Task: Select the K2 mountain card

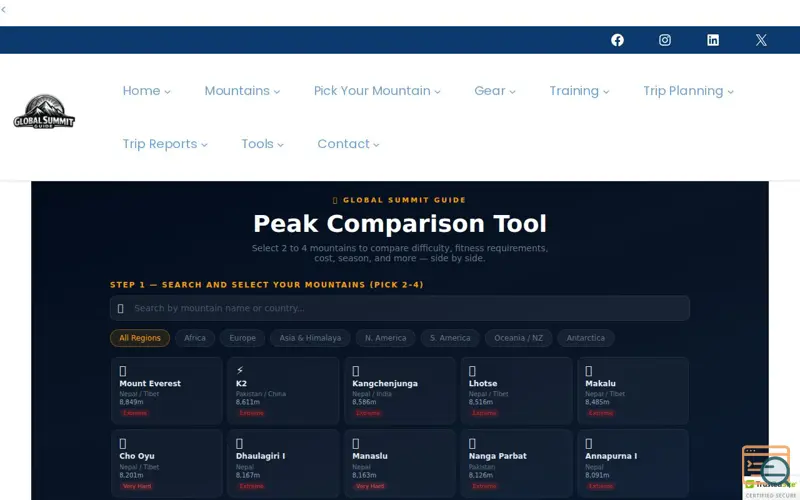Action: point(283,391)
